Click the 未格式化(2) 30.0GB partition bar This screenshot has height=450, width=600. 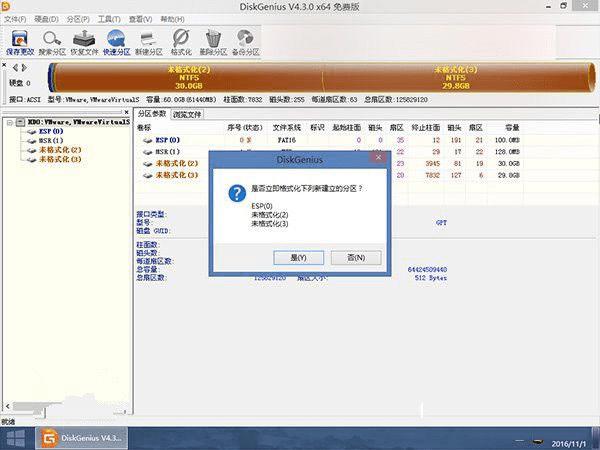click(x=189, y=78)
